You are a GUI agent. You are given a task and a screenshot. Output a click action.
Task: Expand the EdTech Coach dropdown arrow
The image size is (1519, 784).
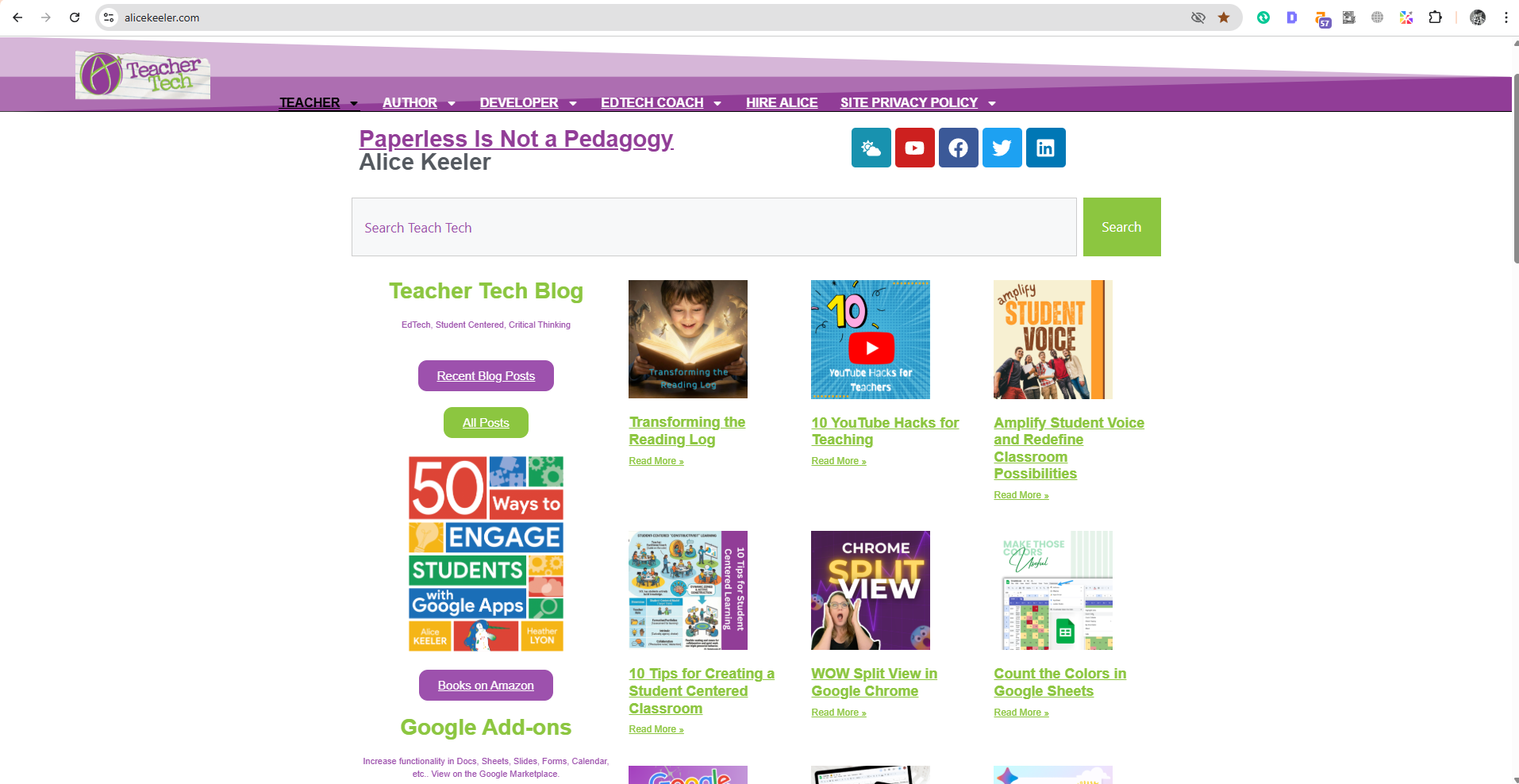tap(717, 103)
